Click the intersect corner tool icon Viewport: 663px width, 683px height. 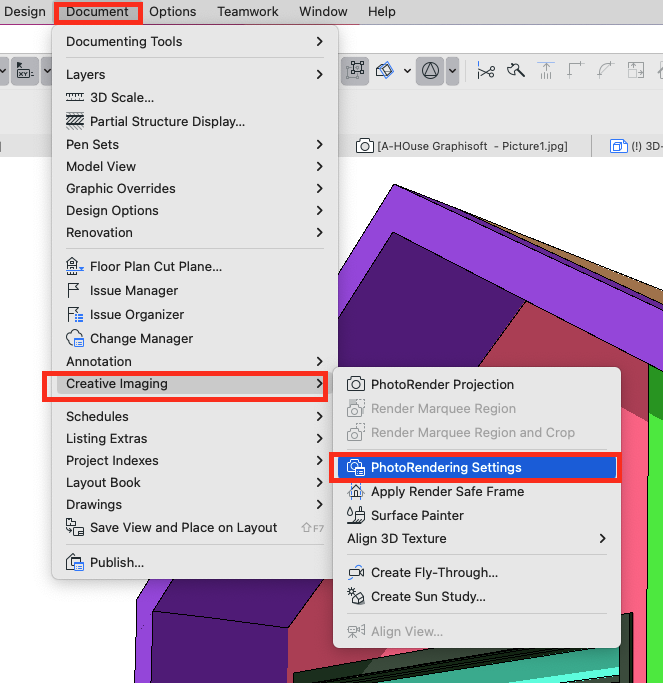(575, 71)
